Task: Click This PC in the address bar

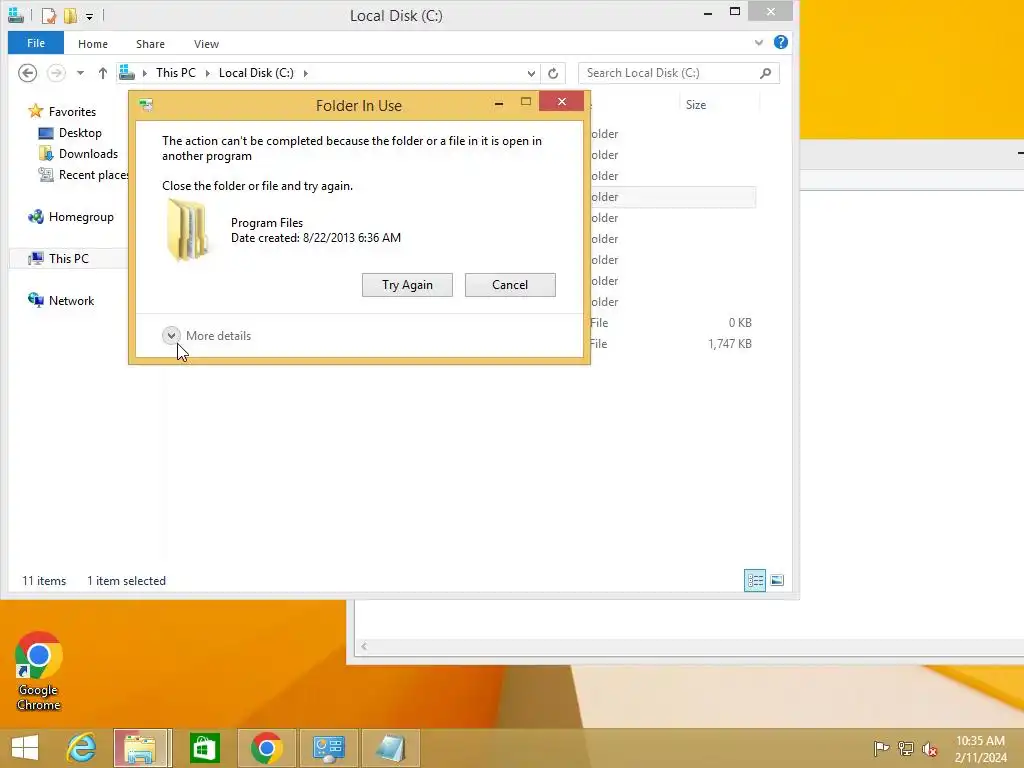Action: click(176, 72)
